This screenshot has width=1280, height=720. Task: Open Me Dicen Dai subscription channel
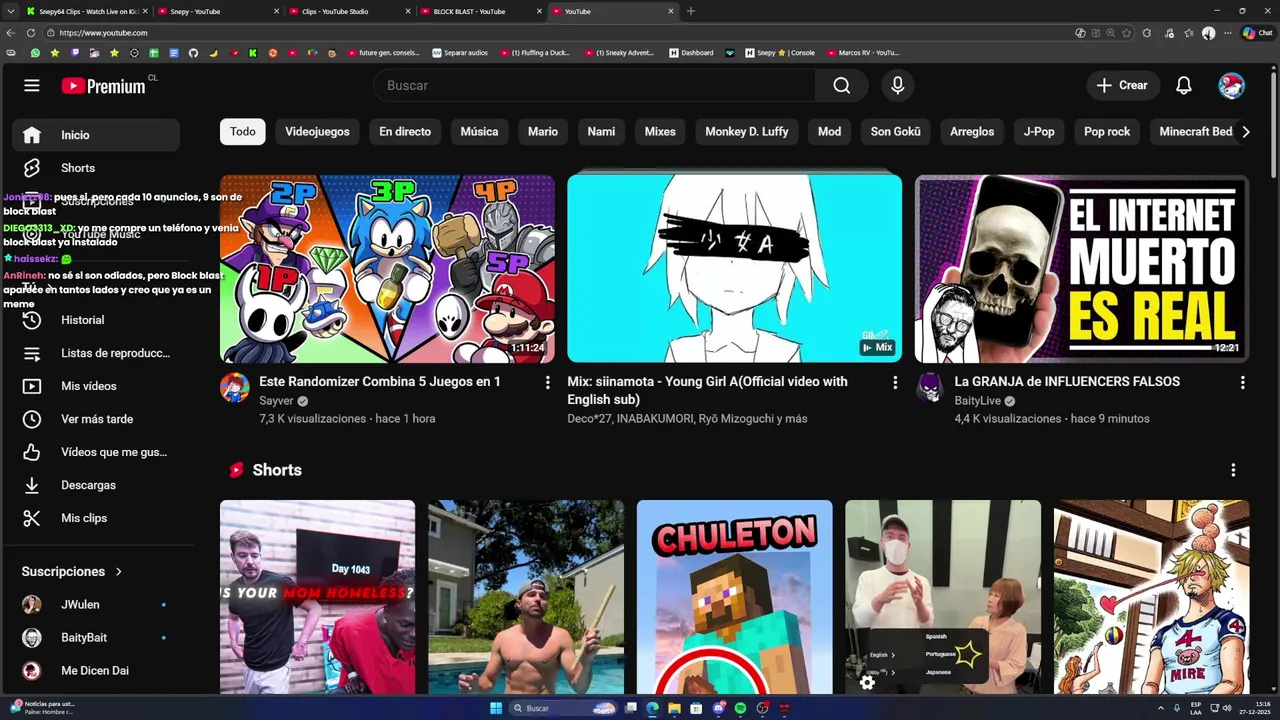pyautogui.click(x=96, y=671)
